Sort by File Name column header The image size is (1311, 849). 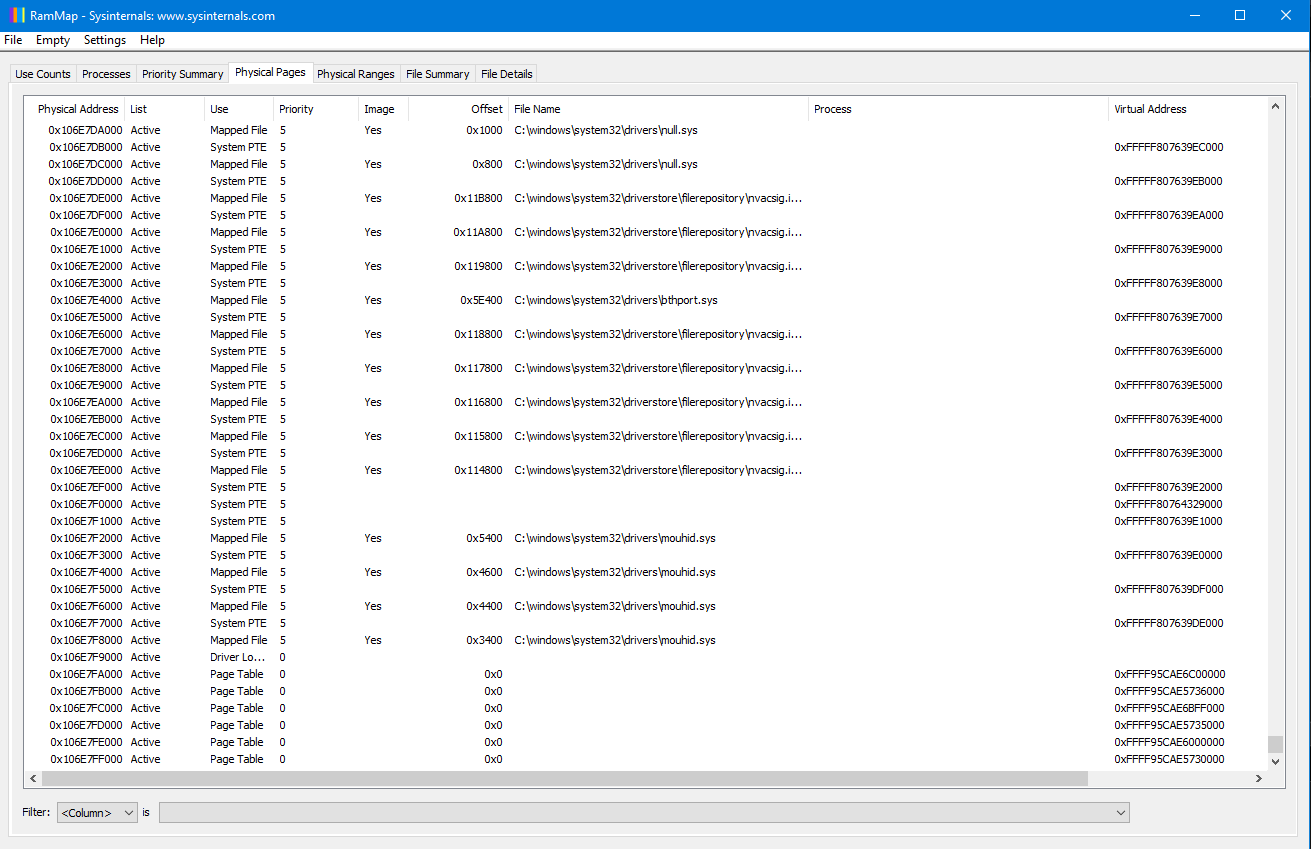[658, 109]
